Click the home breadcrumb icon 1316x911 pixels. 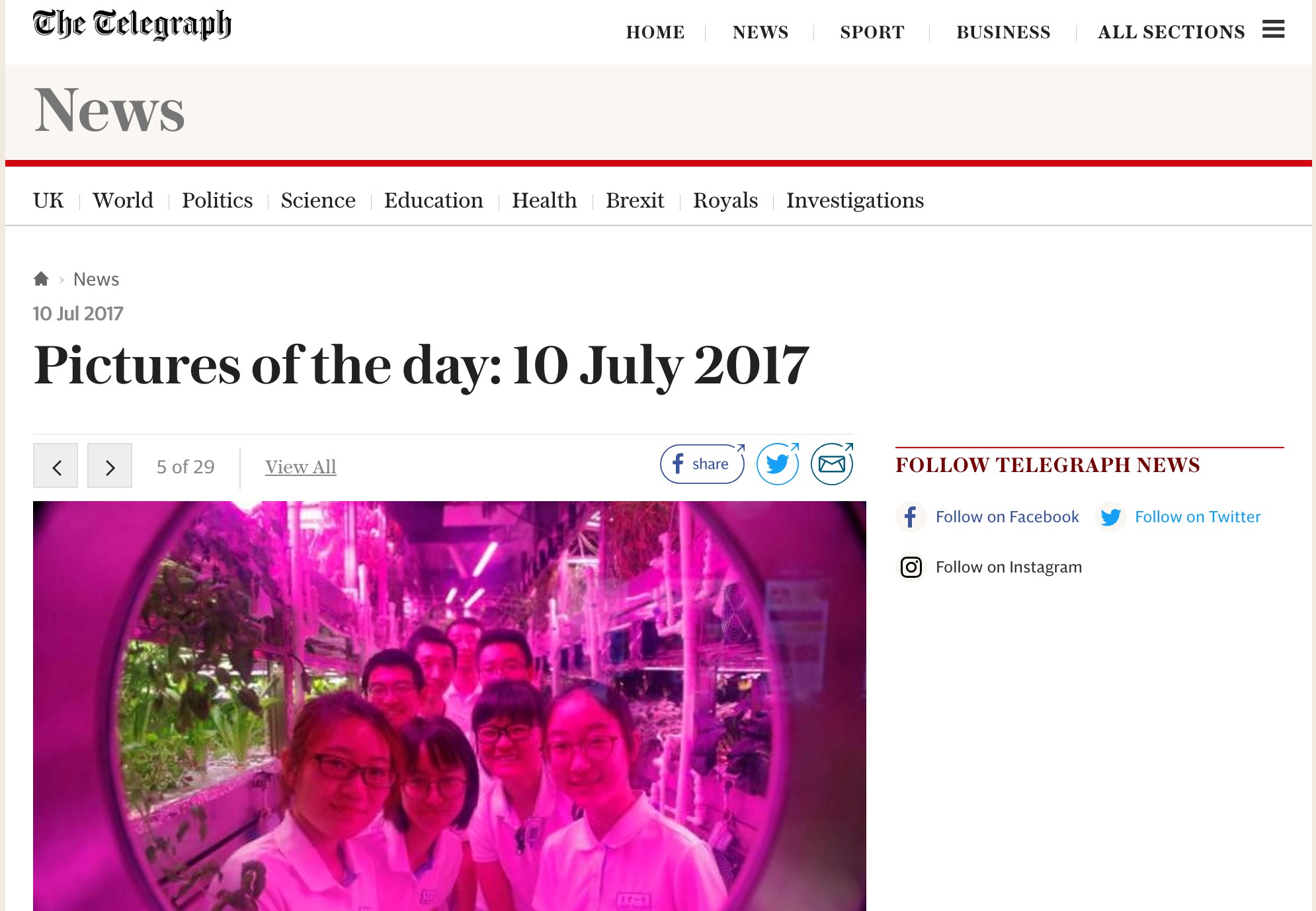coord(41,279)
